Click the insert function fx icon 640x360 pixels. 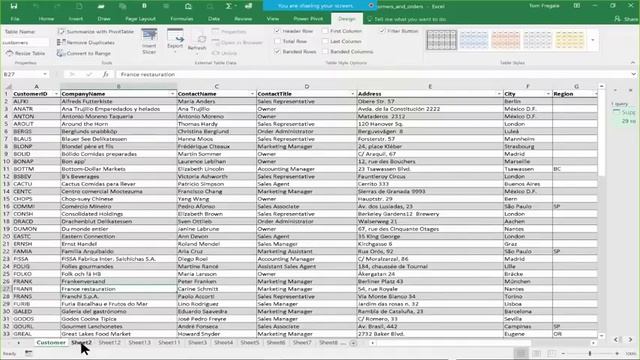[x=105, y=74]
